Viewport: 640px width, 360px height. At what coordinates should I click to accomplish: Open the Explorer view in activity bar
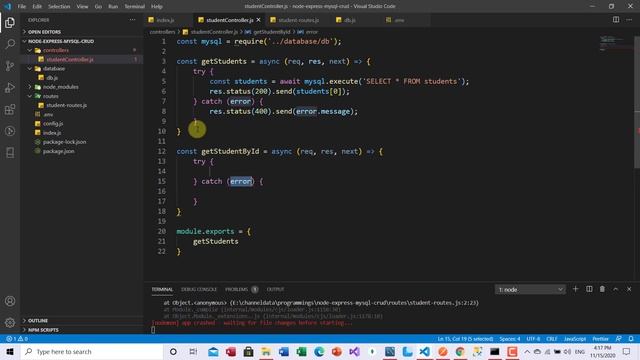tap(10, 22)
